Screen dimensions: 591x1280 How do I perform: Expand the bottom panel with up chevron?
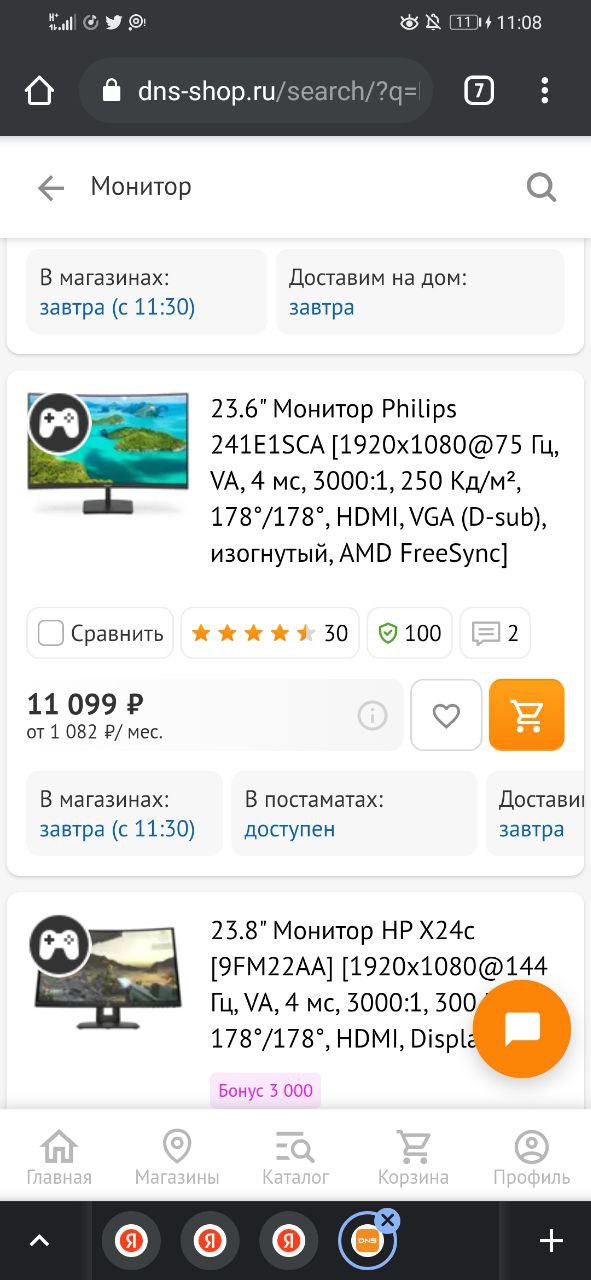click(39, 1241)
